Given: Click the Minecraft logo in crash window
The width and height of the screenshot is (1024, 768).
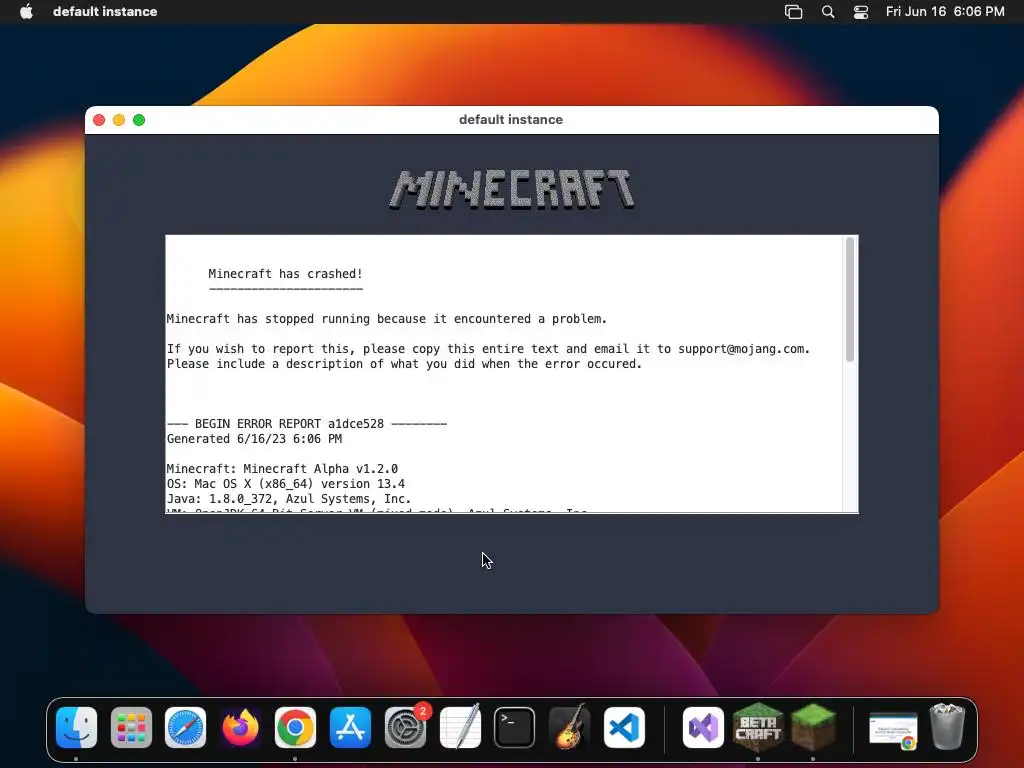Looking at the screenshot, I should click(x=511, y=189).
